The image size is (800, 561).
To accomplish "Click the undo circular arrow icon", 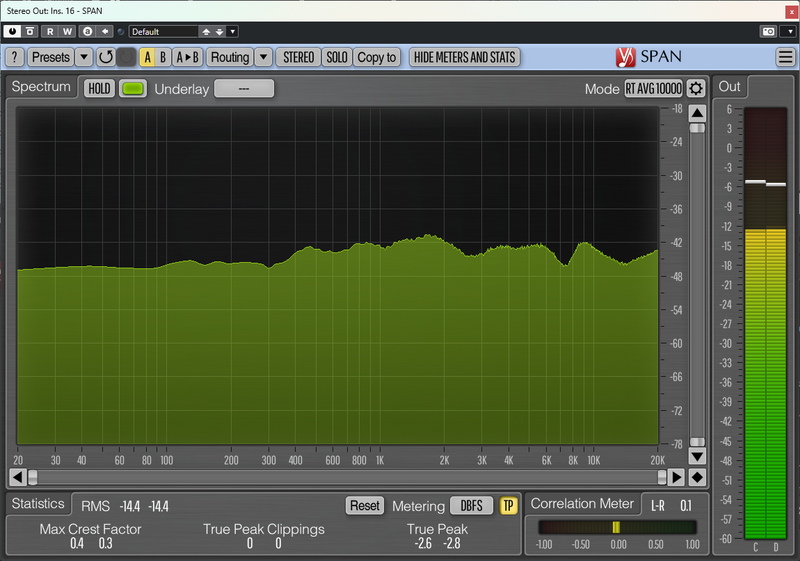I will 106,57.
